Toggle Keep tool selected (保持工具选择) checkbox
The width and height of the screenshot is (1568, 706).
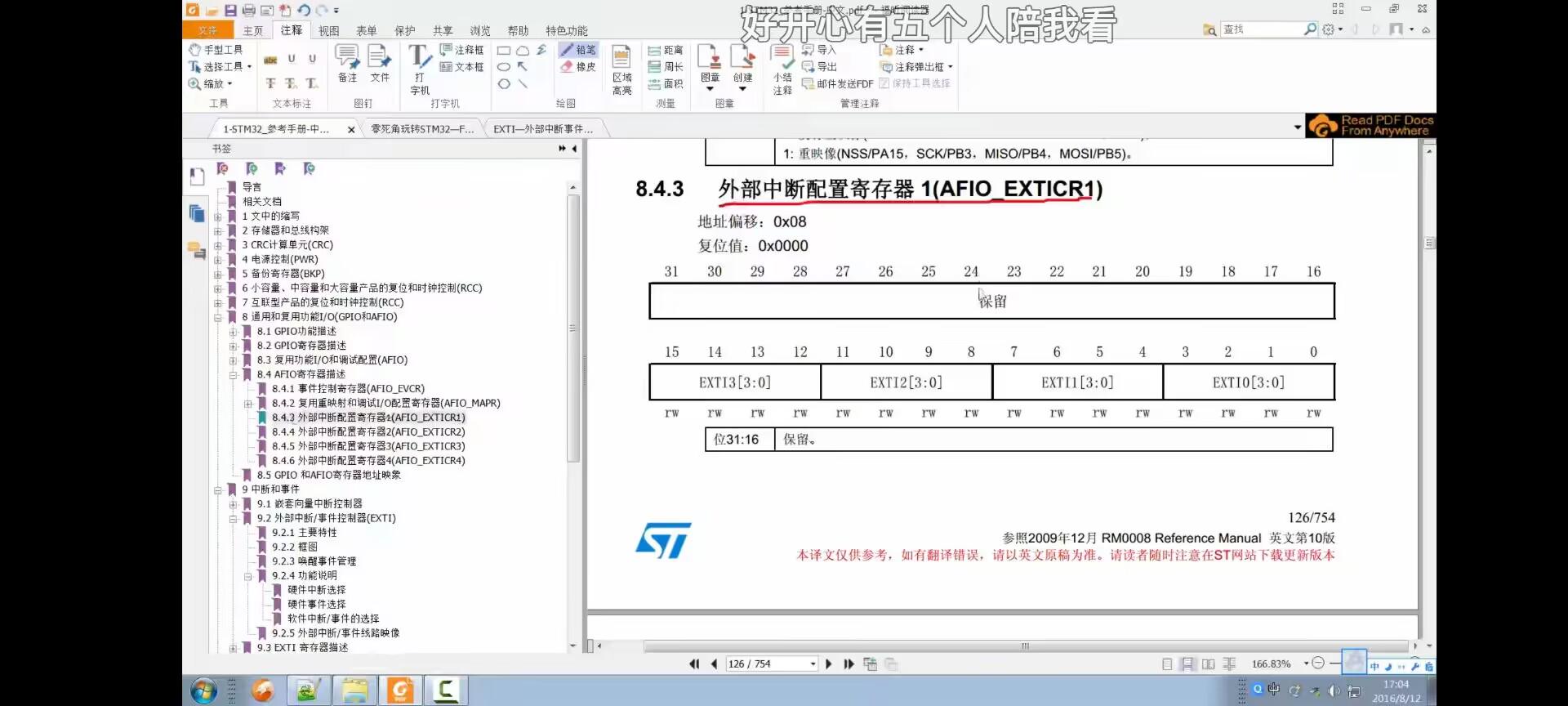pos(915,83)
